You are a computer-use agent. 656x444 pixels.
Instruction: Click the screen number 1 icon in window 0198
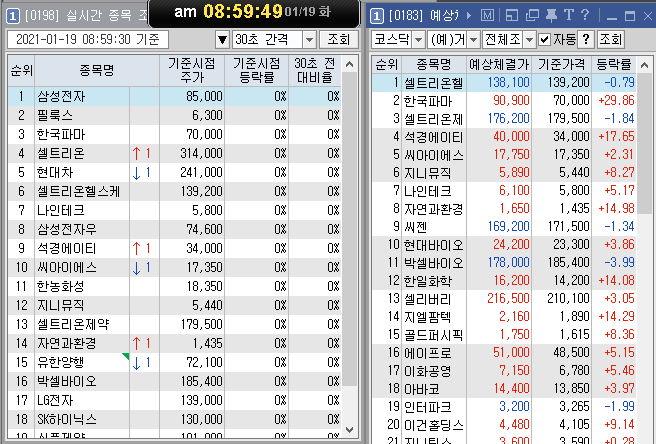pyautogui.click(x=13, y=16)
